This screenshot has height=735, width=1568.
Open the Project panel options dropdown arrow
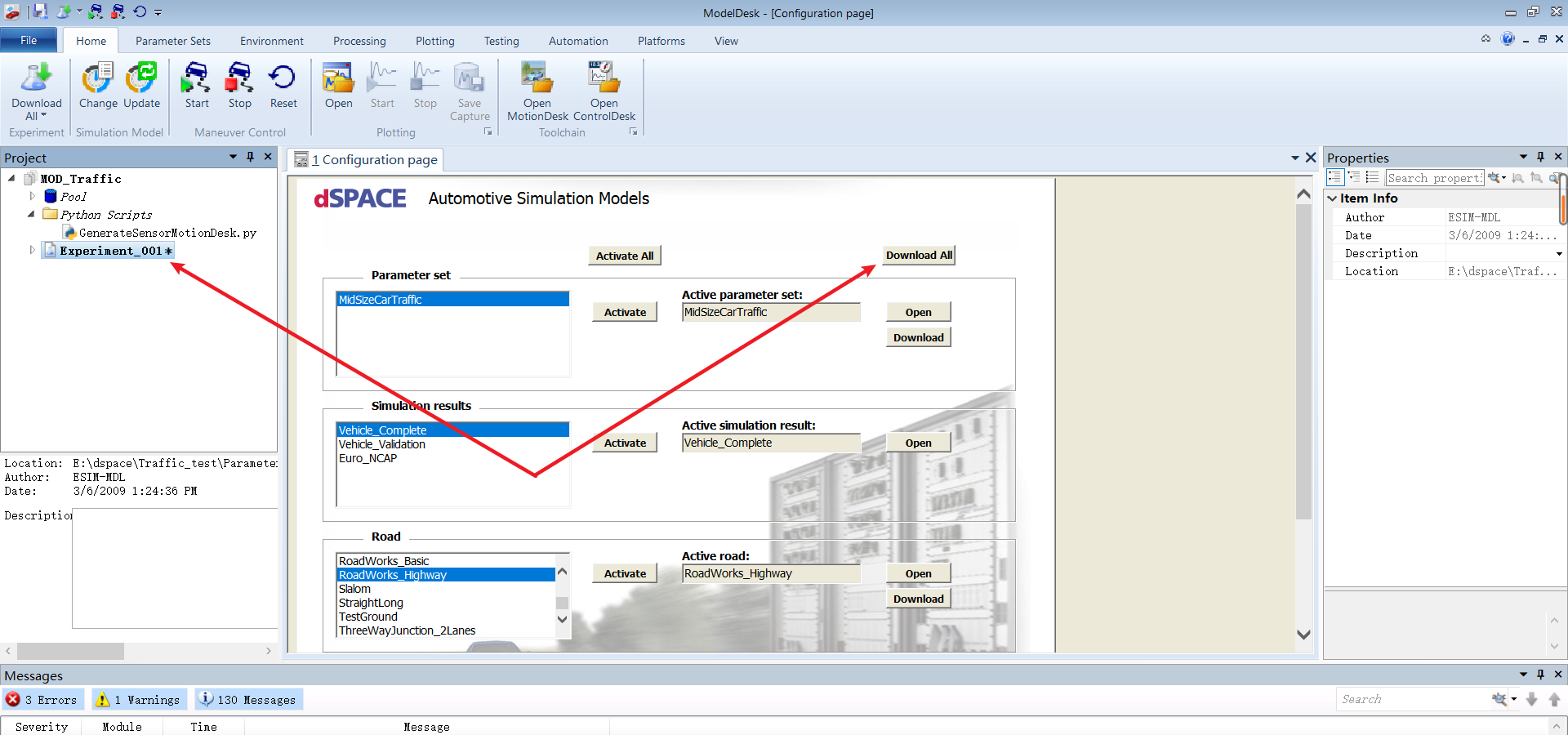pos(233,157)
